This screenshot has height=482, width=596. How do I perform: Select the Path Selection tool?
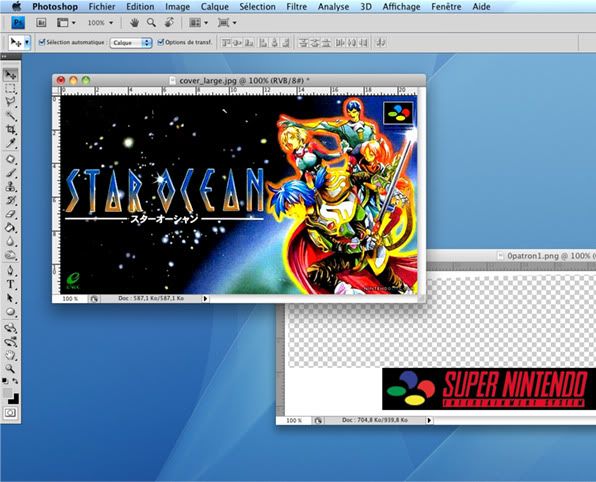click(10, 298)
